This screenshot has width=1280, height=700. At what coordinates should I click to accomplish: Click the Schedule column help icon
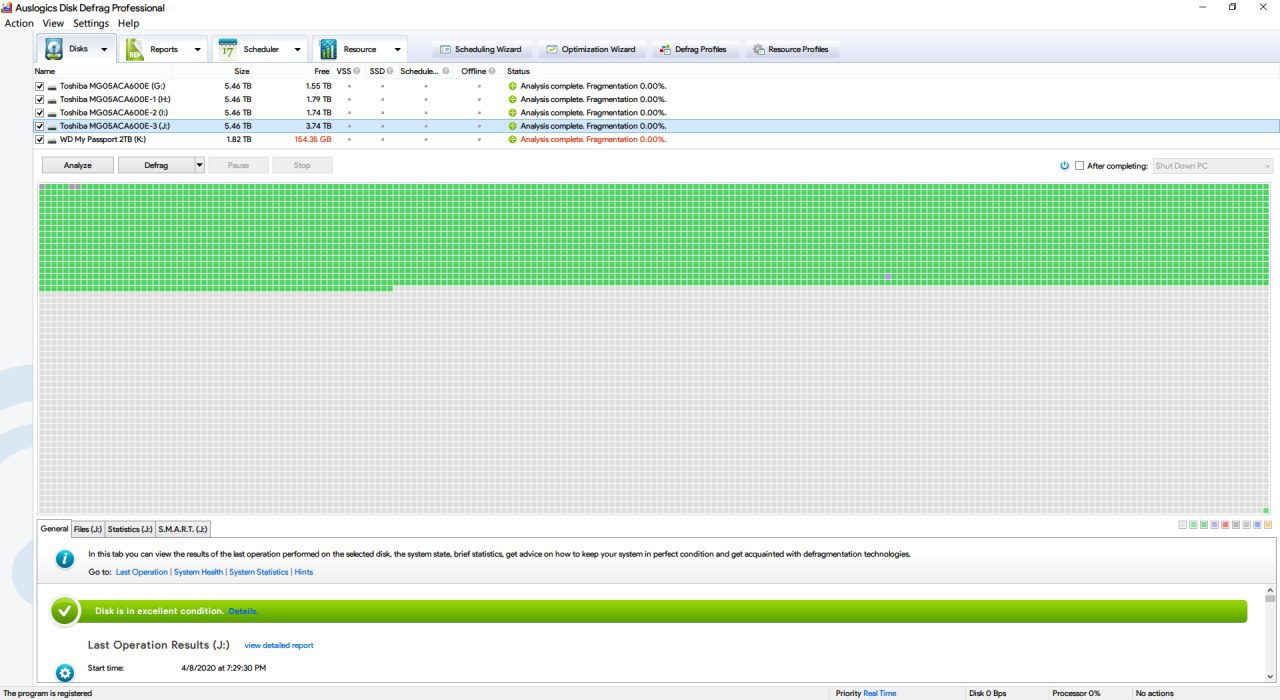pyautogui.click(x=446, y=71)
